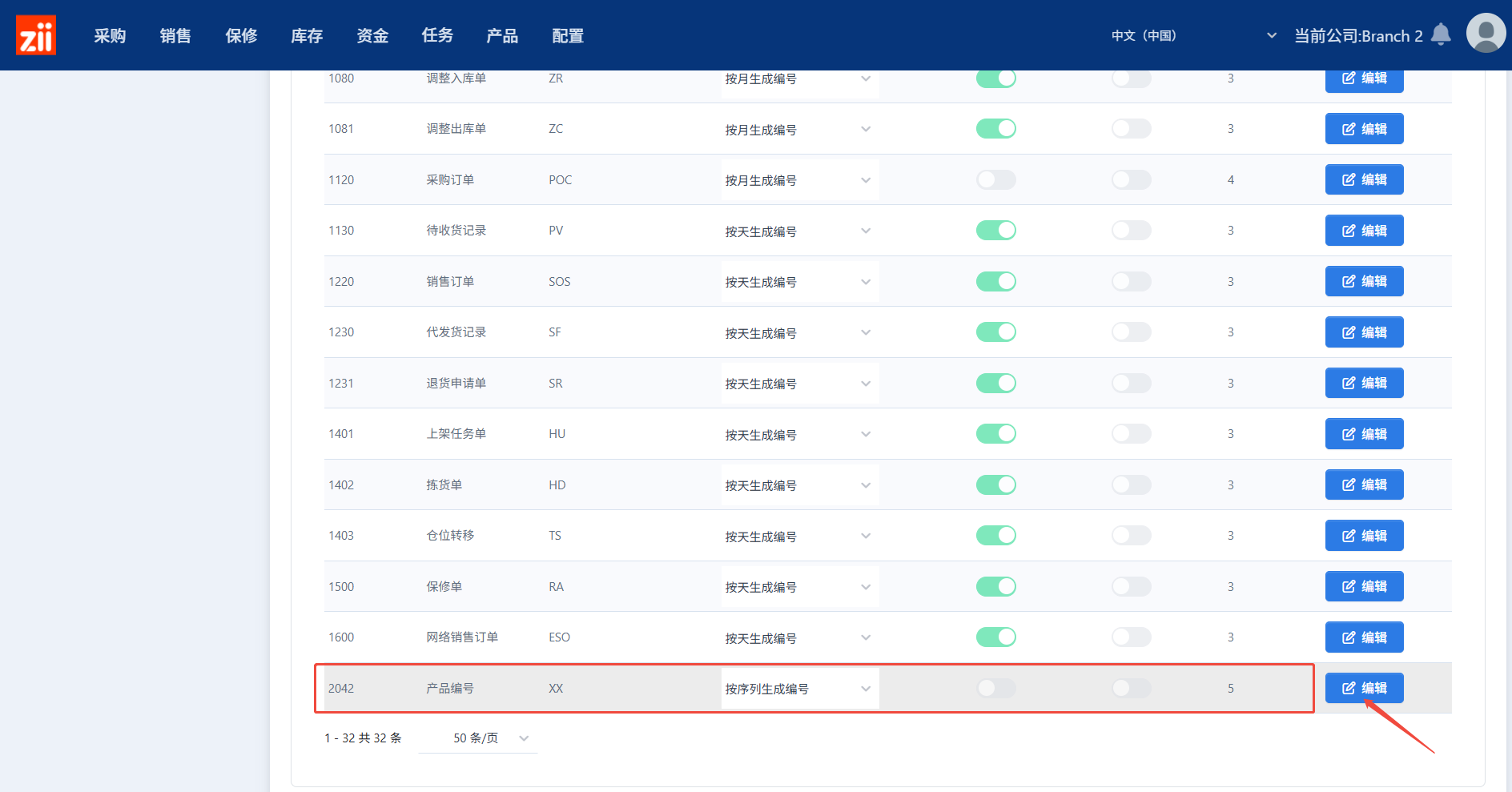Click the prefix cell POC
This screenshot has width=1512, height=792.
point(560,179)
